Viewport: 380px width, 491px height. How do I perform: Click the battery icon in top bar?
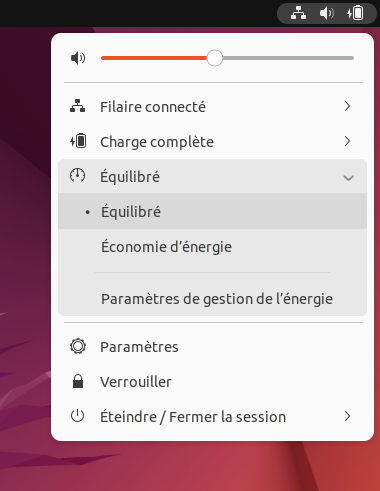point(355,13)
